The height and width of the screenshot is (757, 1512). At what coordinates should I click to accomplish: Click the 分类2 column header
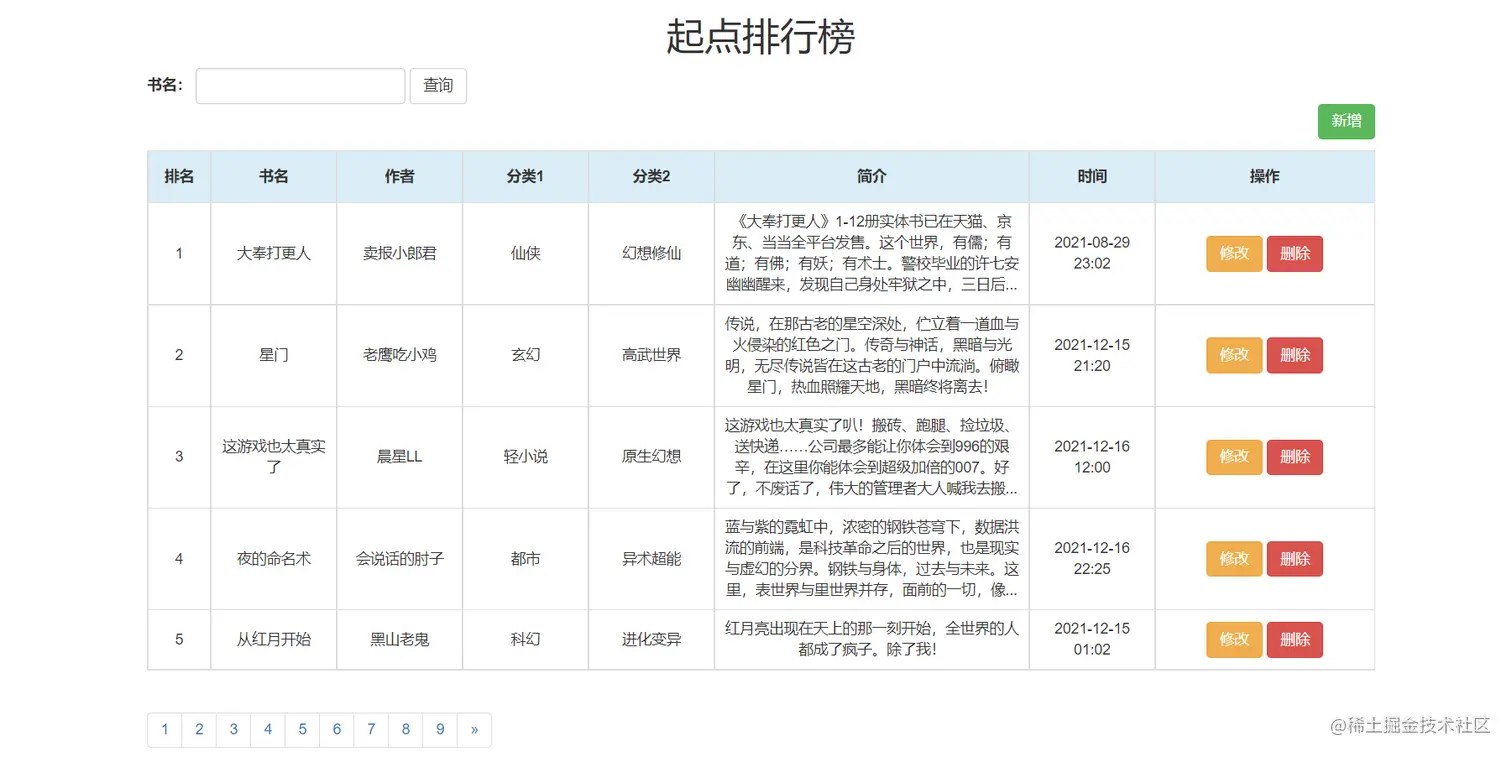652,177
